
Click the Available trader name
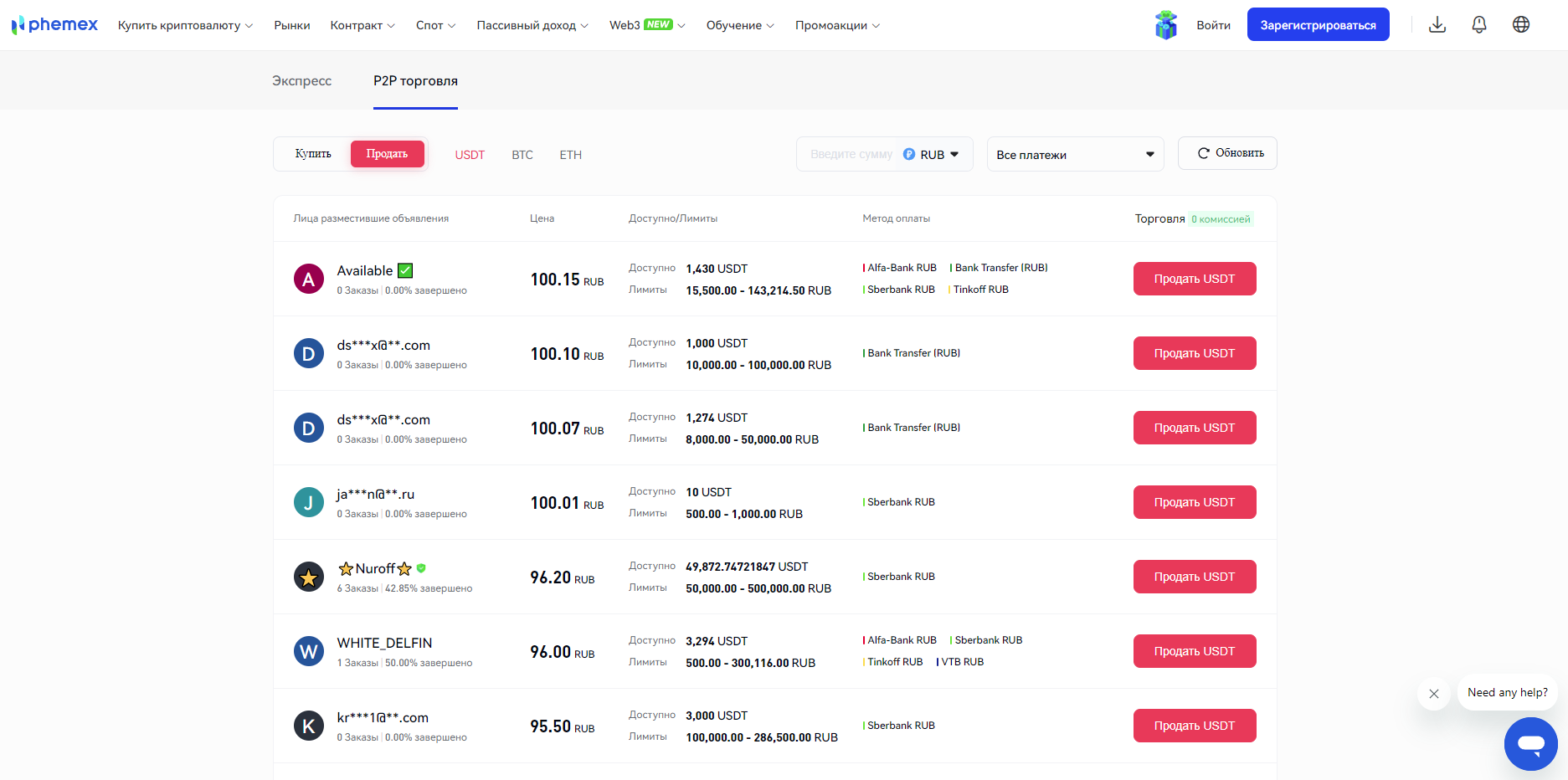(364, 270)
